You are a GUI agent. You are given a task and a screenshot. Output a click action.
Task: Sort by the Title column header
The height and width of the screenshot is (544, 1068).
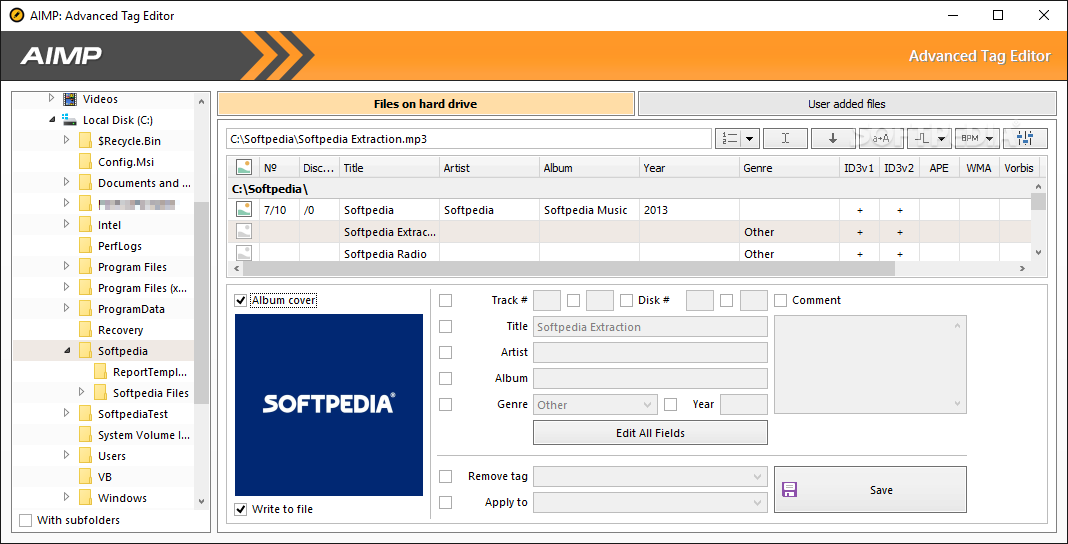[389, 167]
